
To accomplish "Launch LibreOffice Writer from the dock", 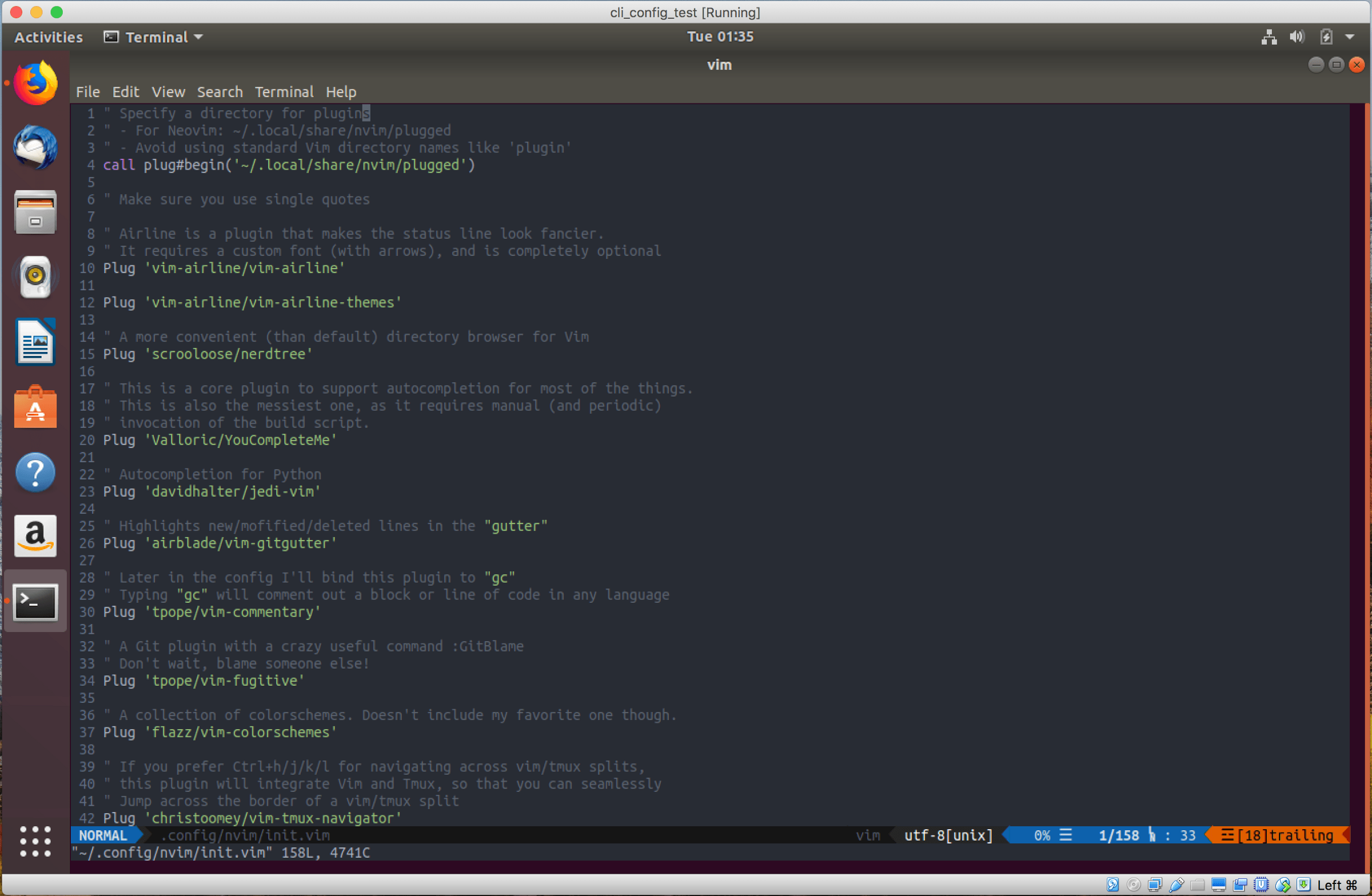I will click(35, 342).
